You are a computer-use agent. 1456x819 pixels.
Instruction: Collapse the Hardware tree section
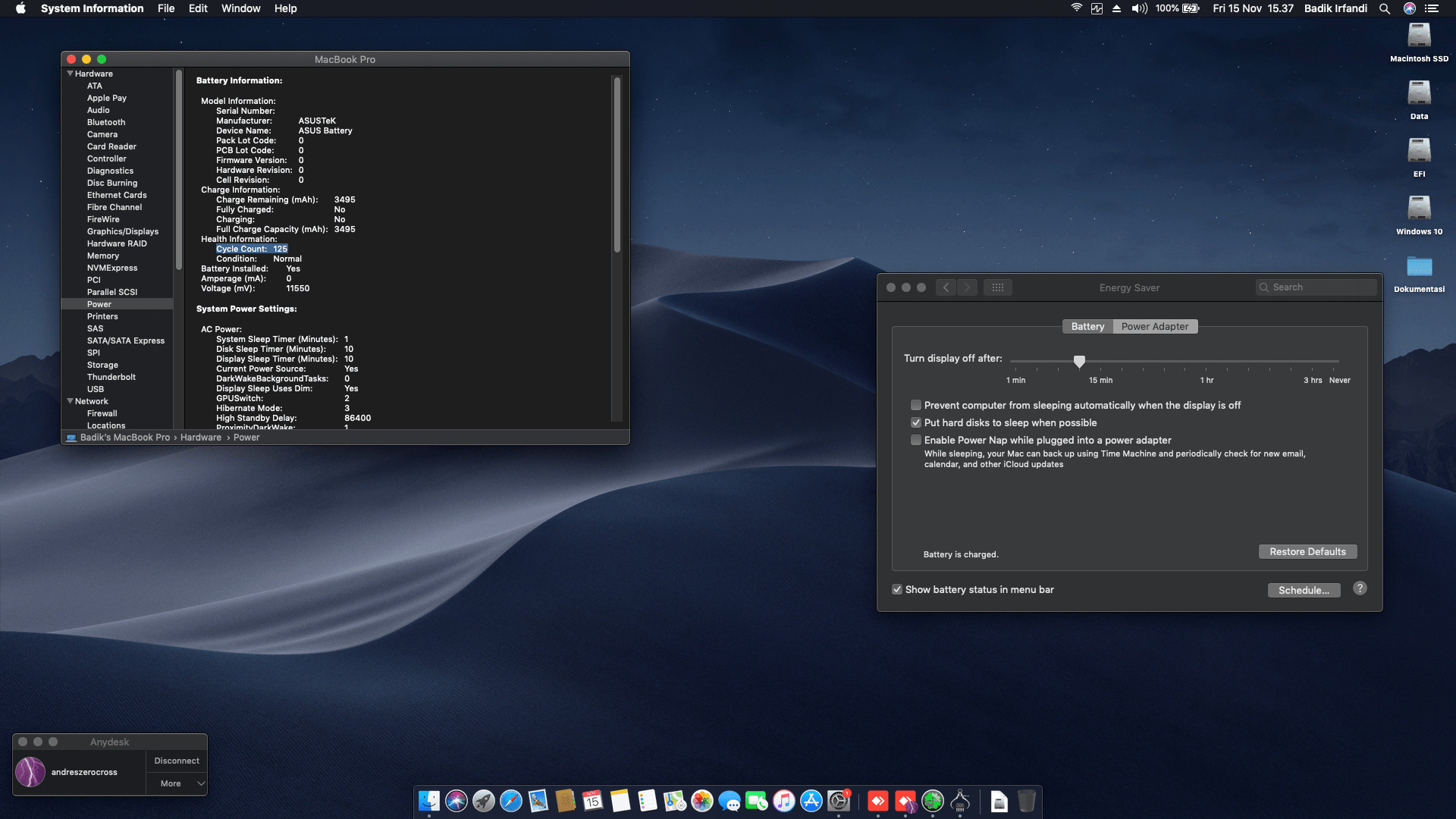tap(70, 74)
